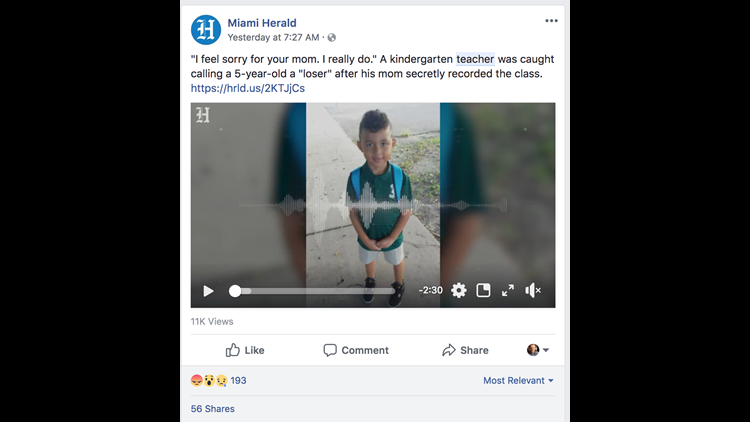
Task: Open video settings gear
Action: point(459,291)
